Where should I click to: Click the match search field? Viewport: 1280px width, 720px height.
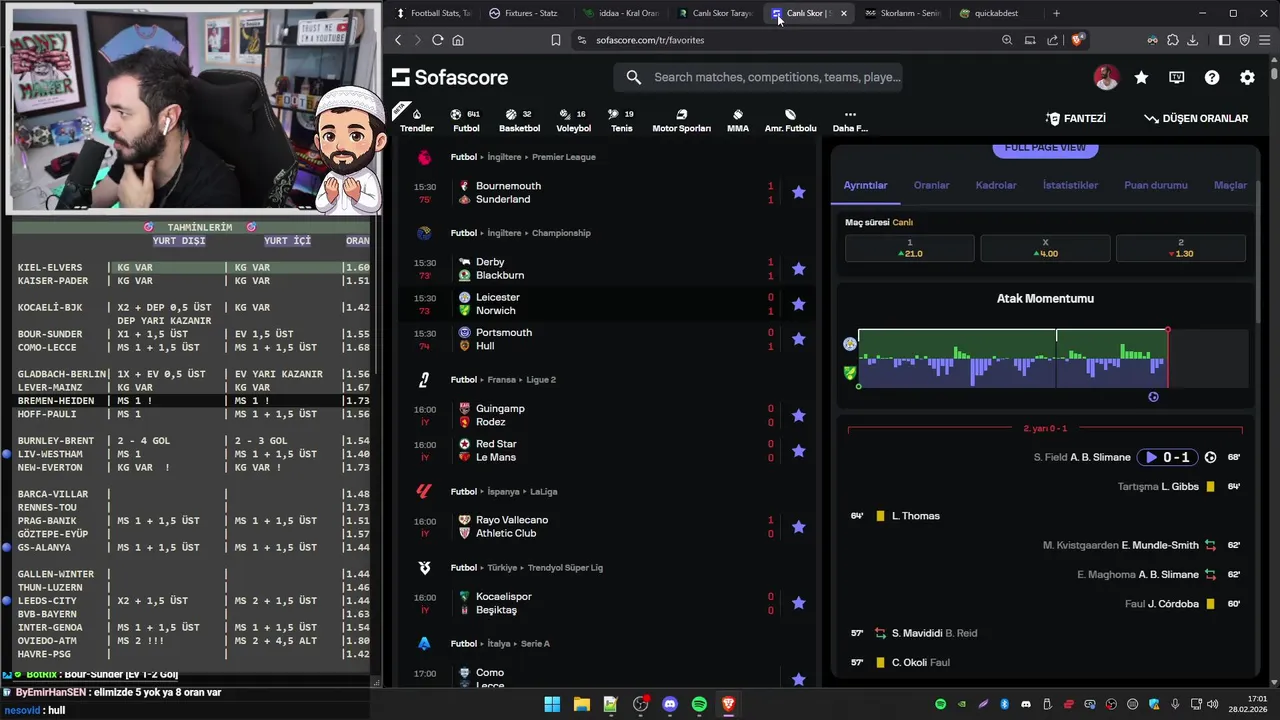[x=759, y=77]
